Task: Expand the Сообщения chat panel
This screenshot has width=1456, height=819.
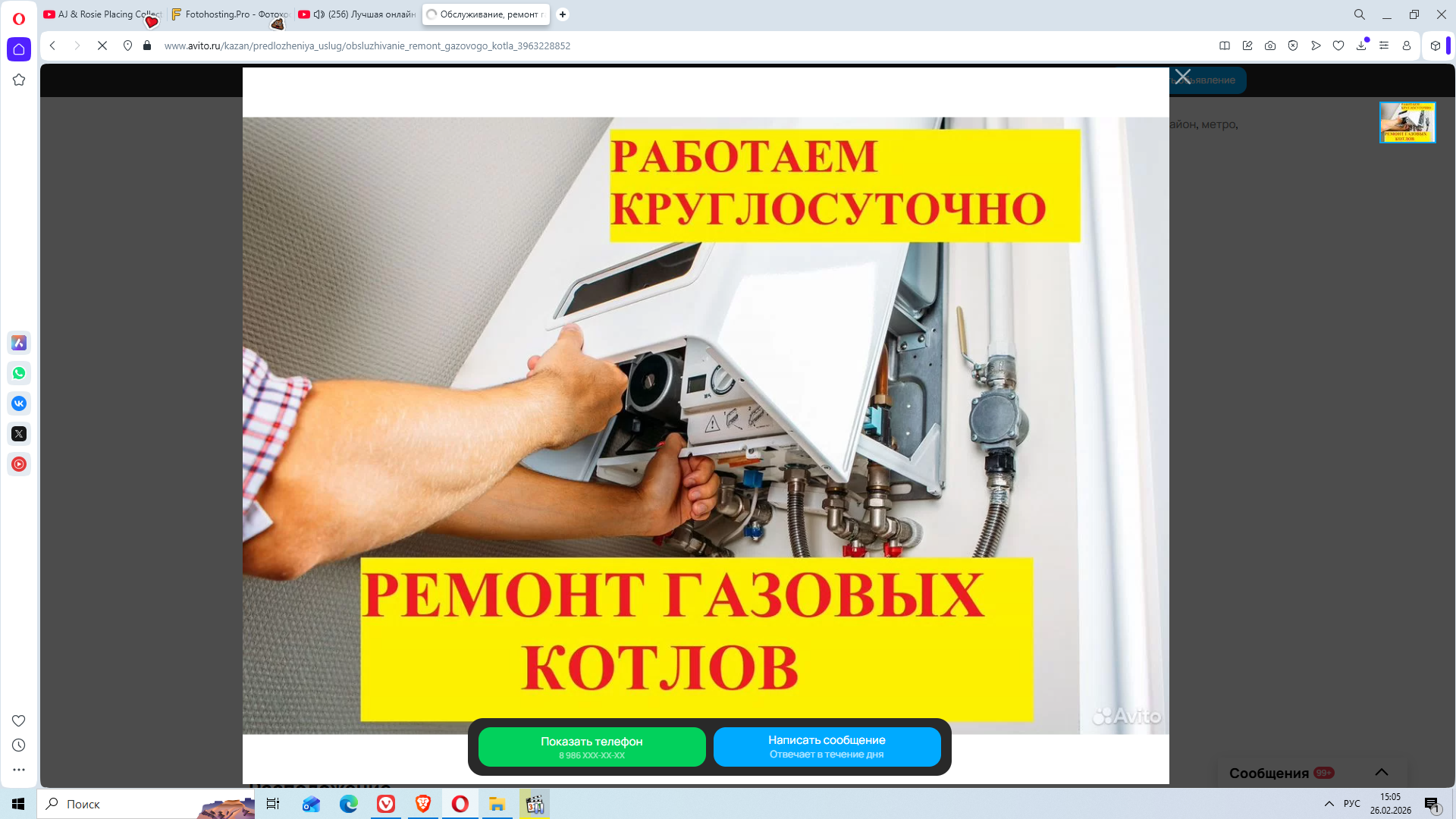Action: pyautogui.click(x=1382, y=772)
